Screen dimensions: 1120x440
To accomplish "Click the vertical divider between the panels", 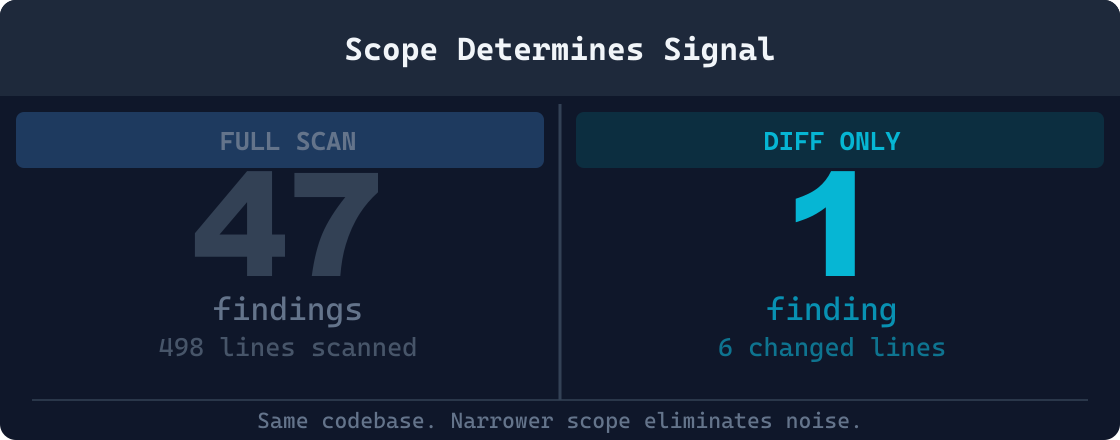I will [x=560, y=250].
